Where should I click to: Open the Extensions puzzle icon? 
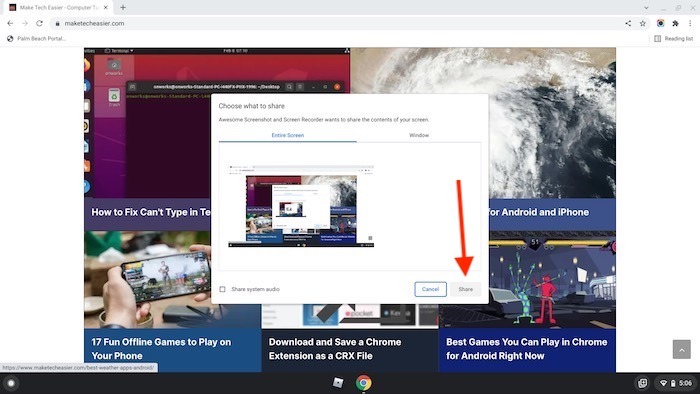coord(675,23)
